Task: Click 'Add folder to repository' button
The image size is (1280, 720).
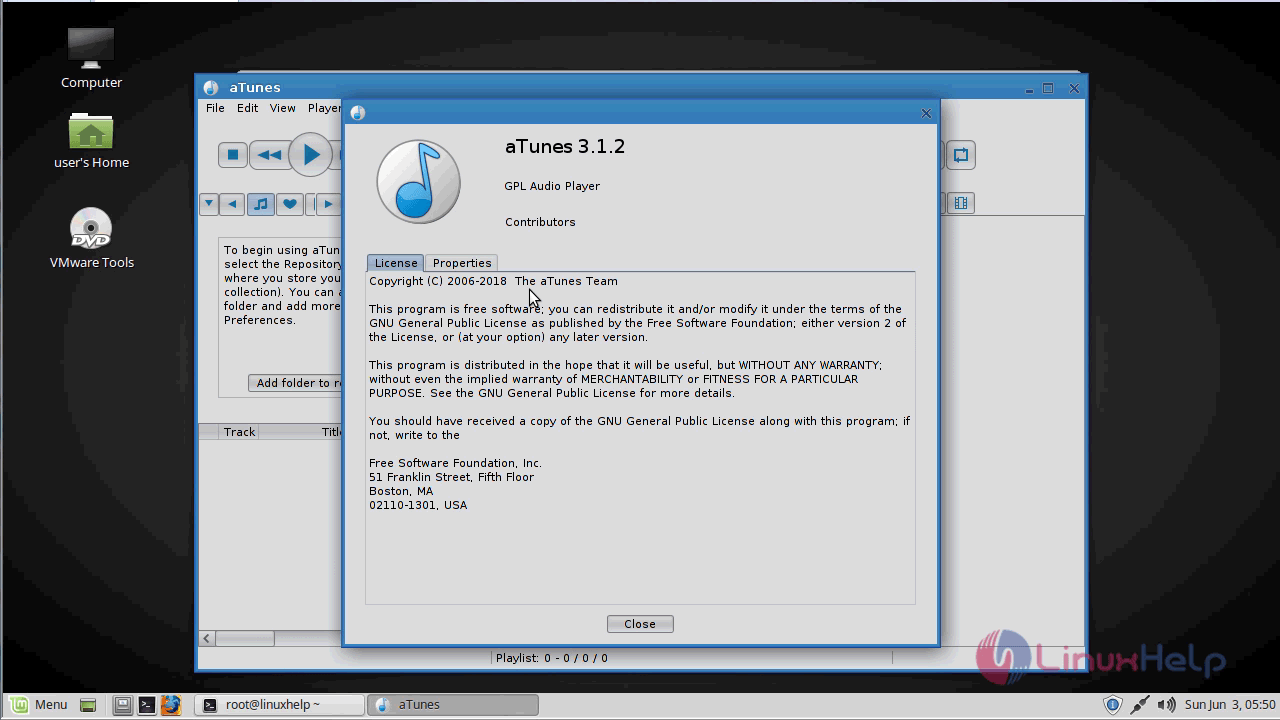Action: tap(296, 383)
